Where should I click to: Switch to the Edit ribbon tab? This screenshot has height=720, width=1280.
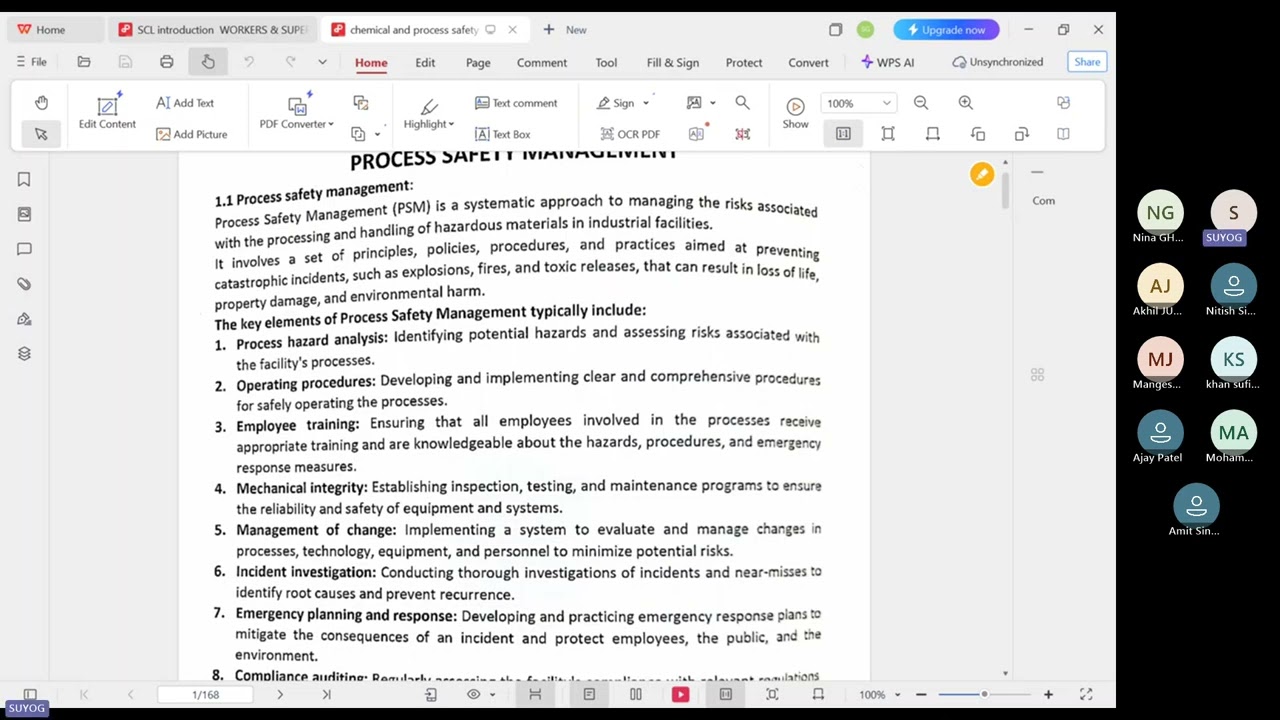pyautogui.click(x=425, y=62)
